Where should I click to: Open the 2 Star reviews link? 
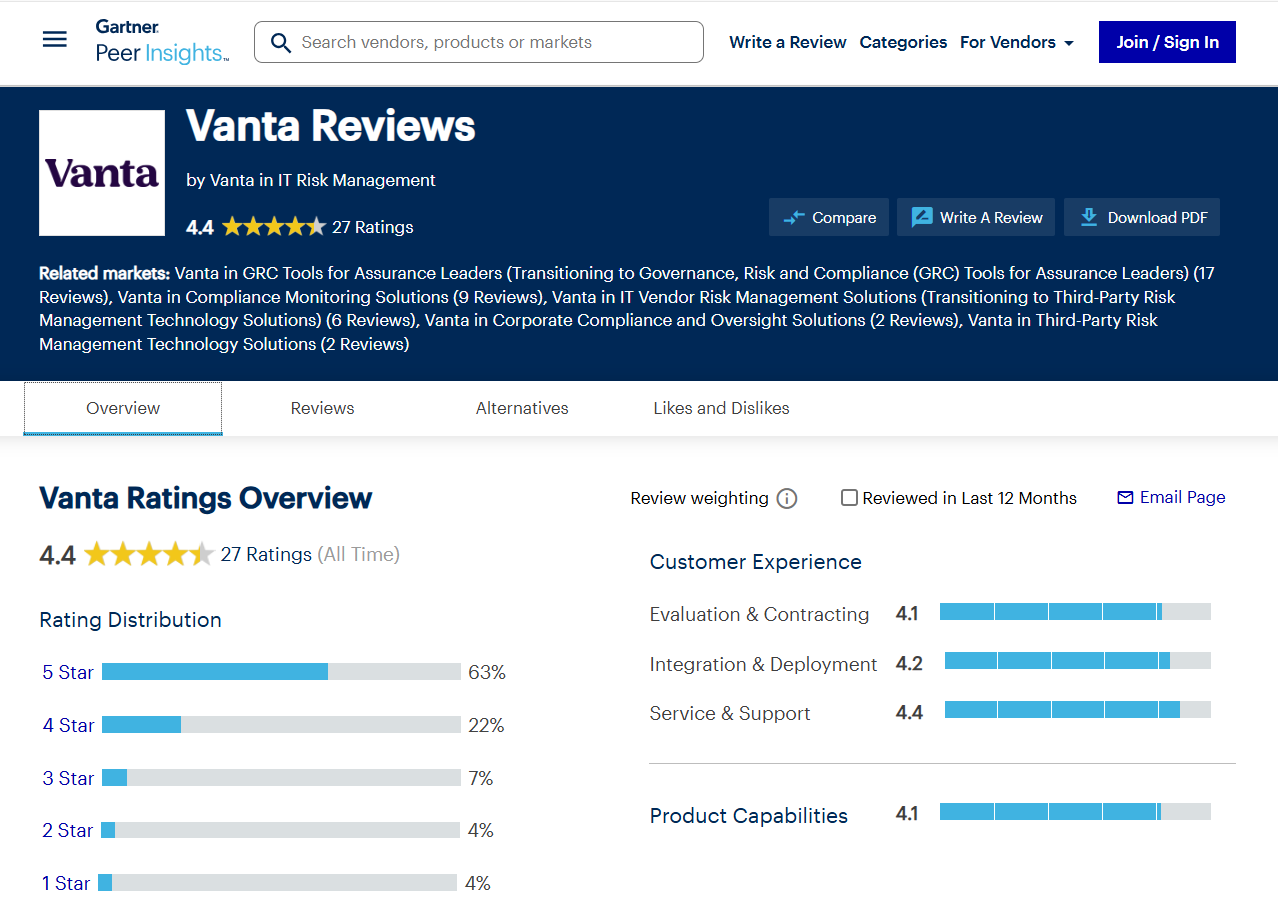(68, 830)
